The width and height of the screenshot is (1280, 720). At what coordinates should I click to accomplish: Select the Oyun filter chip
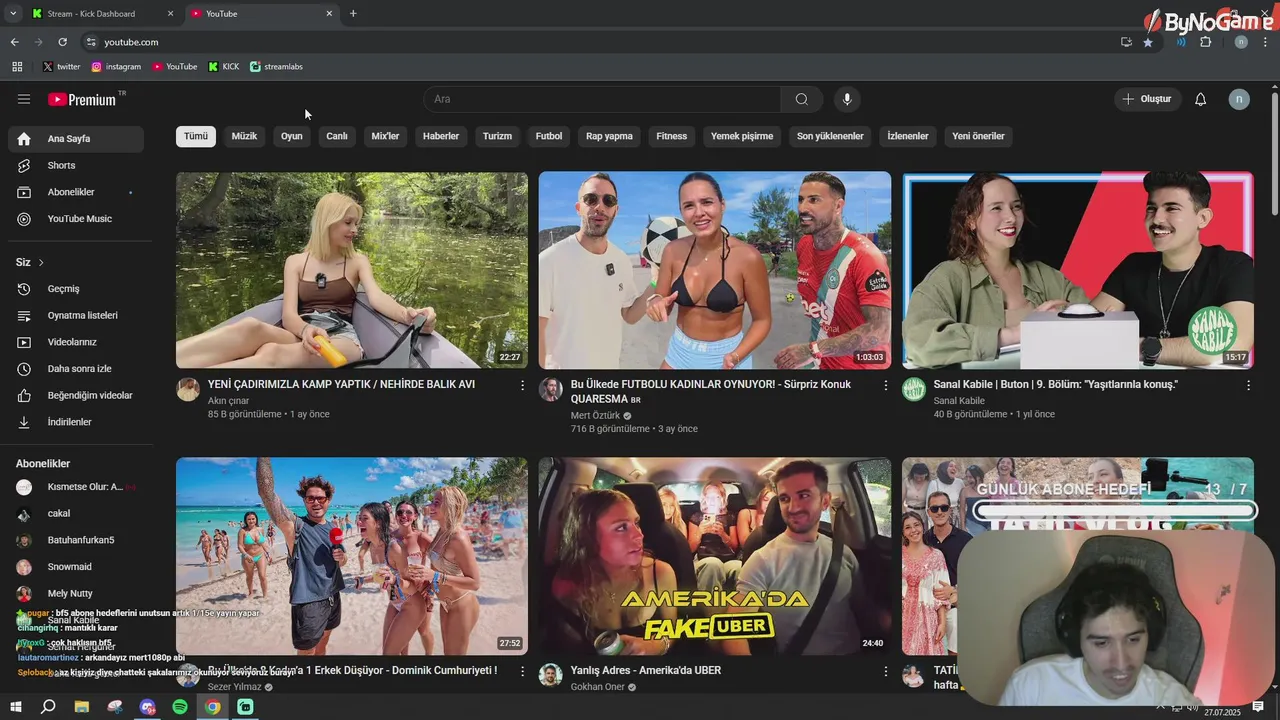292,136
